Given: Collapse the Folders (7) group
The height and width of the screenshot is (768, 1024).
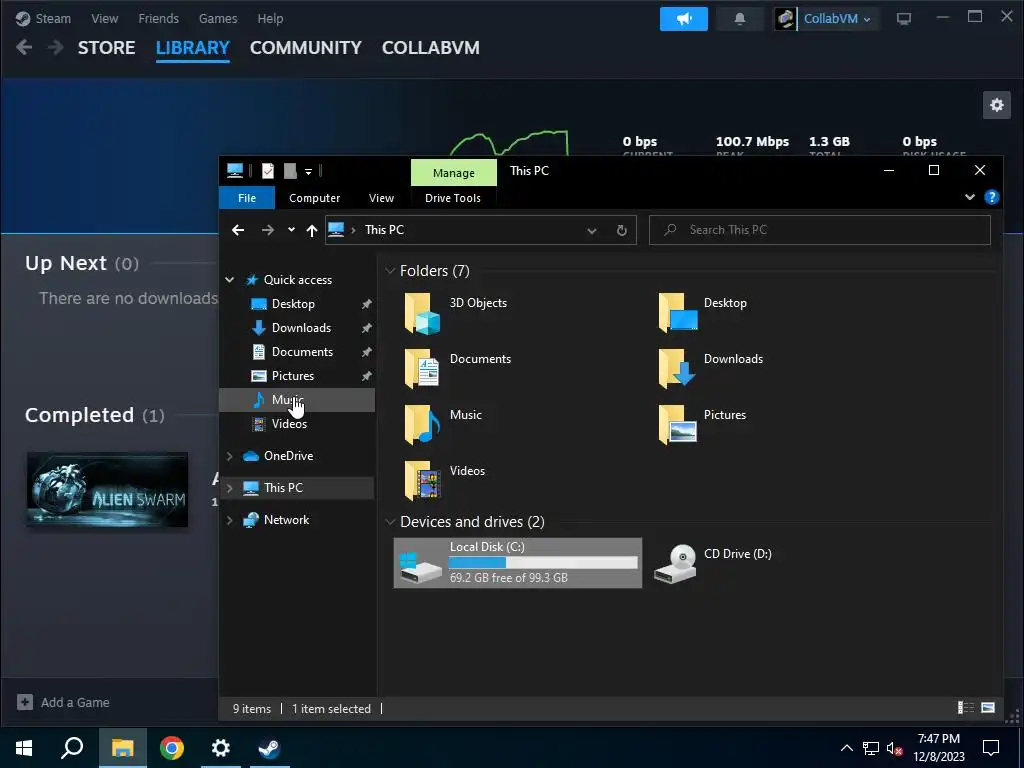Looking at the screenshot, I should (390, 271).
